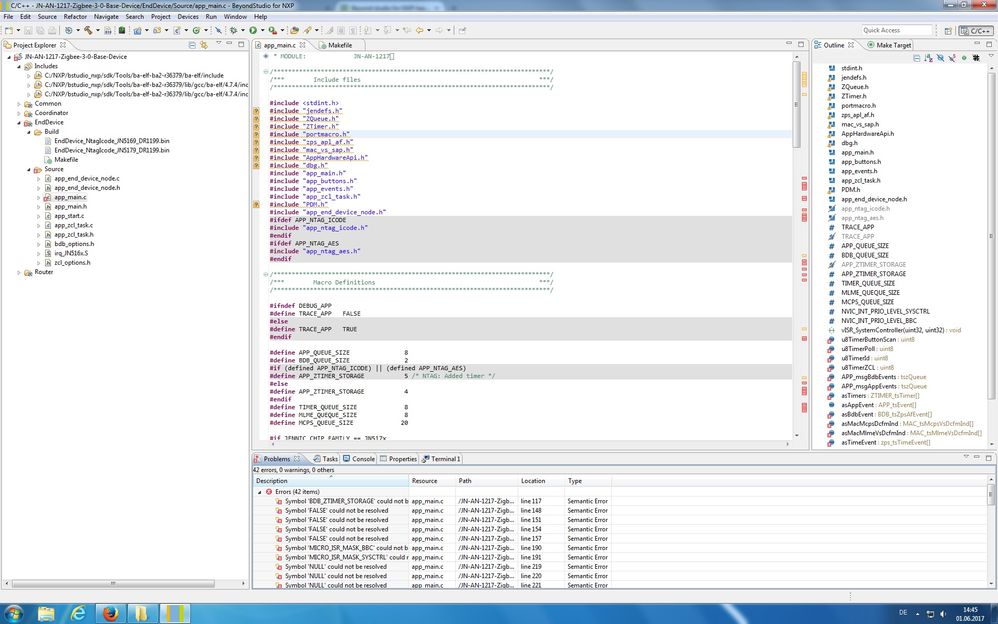
Task: Switch to the C/C++ perspective button
Action: (975, 31)
